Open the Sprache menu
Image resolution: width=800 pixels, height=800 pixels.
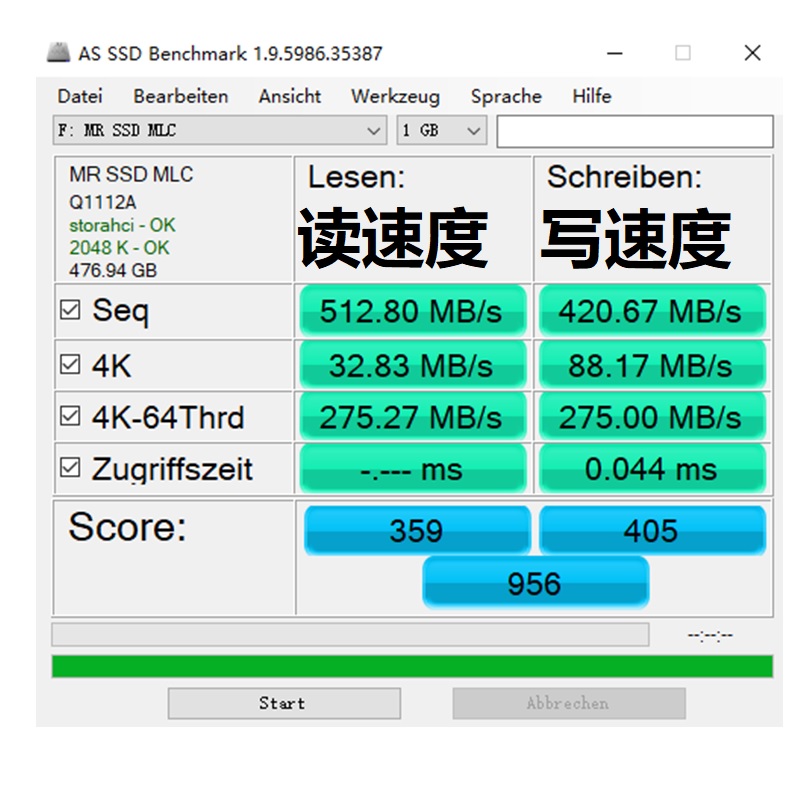point(506,96)
